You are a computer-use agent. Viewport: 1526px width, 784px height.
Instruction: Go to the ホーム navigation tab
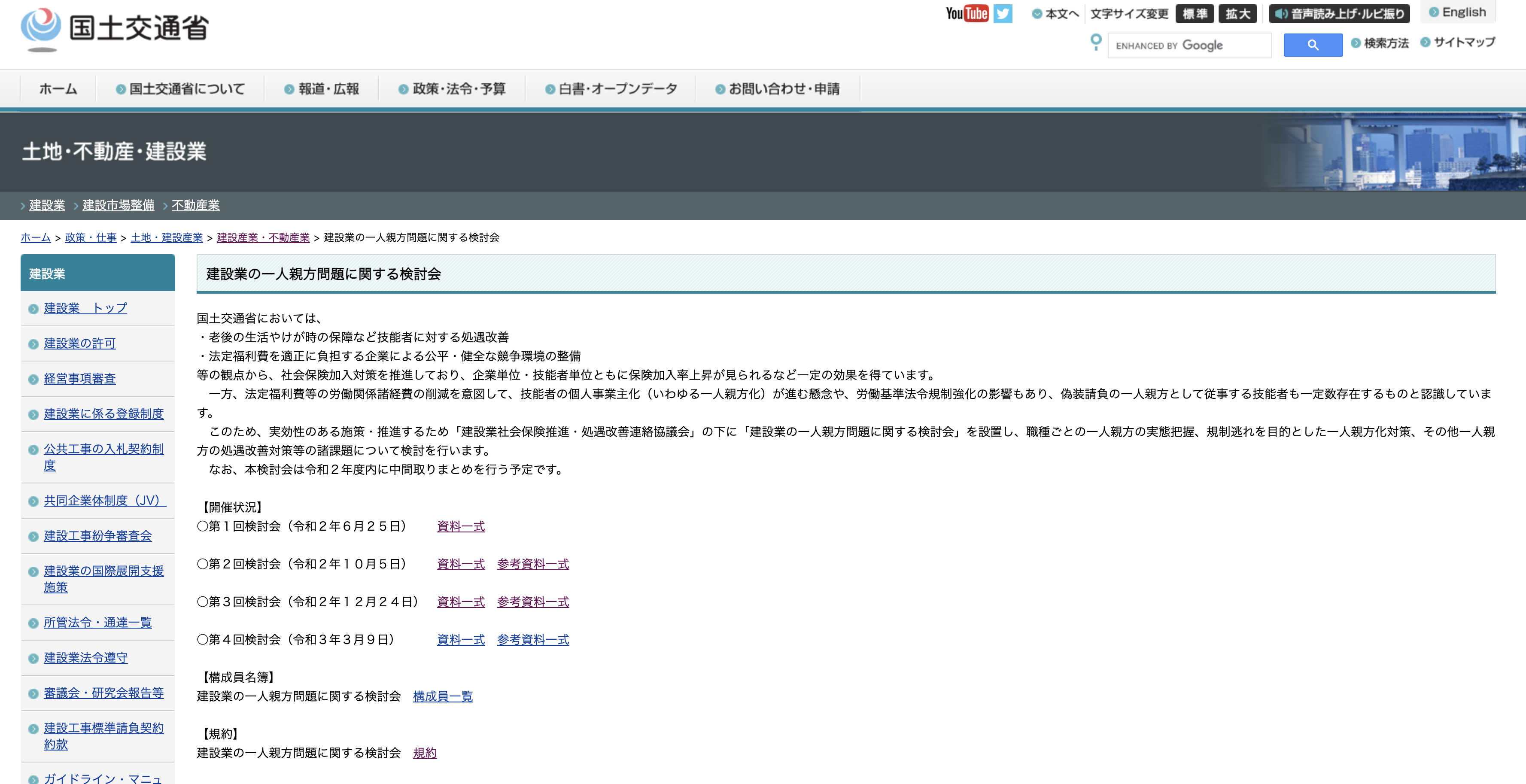click(x=58, y=89)
